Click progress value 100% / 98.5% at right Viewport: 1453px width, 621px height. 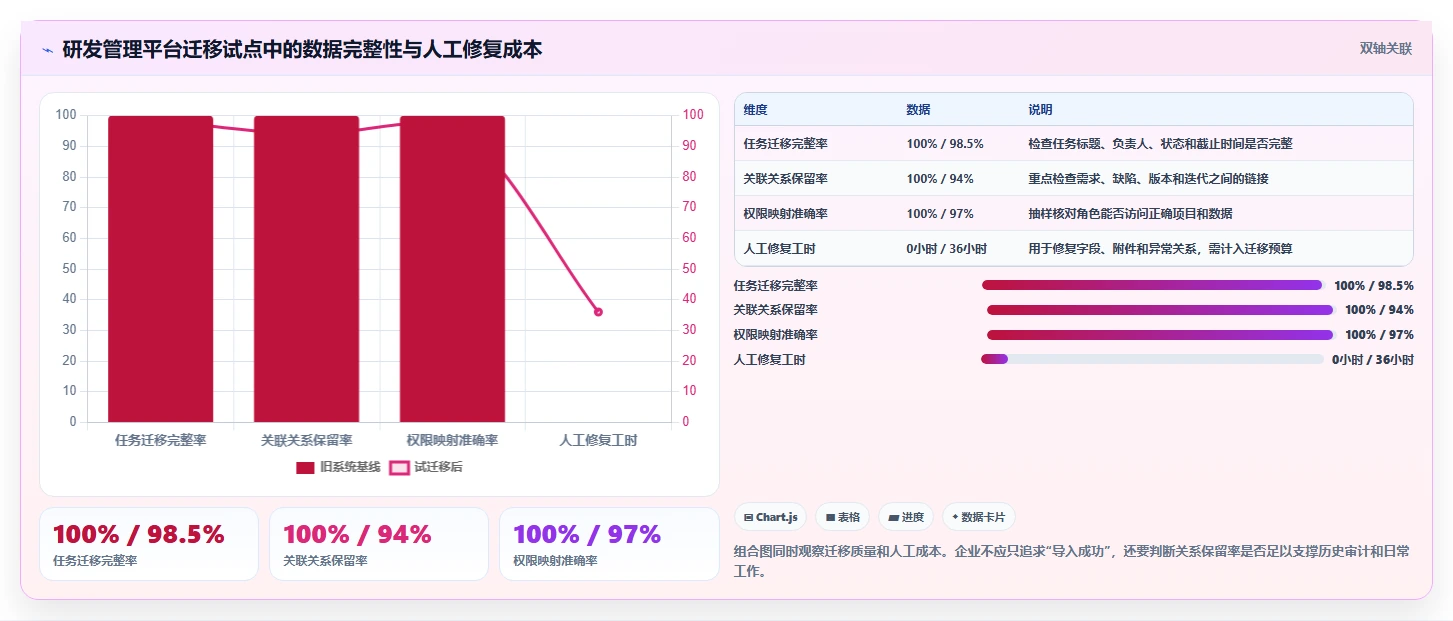click(x=1374, y=285)
